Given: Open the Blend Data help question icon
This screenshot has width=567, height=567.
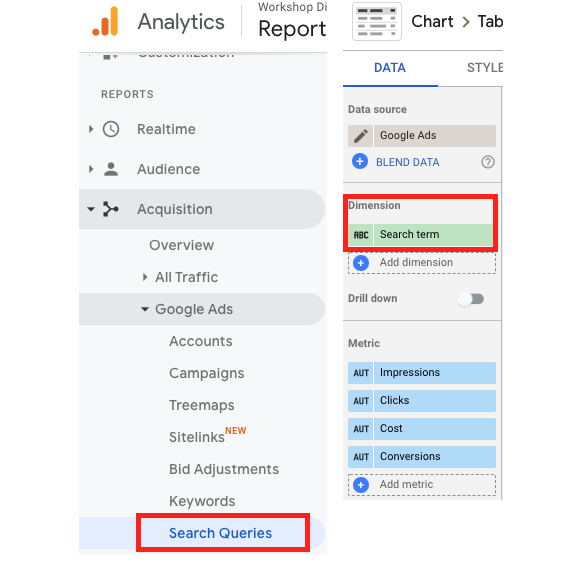Looking at the screenshot, I should (x=488, y=162).
